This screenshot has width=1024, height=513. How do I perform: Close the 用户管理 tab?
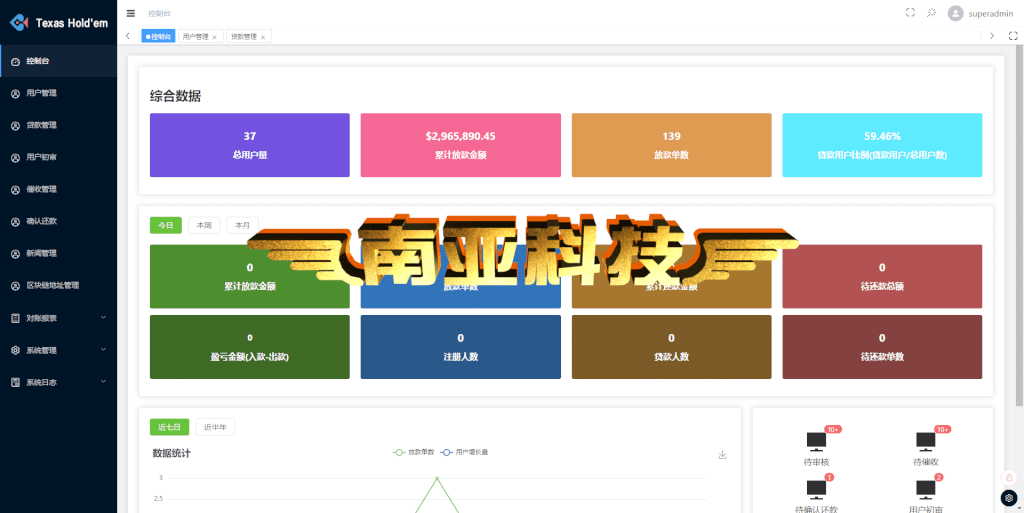pyautogui.click(x=214, y=37)
